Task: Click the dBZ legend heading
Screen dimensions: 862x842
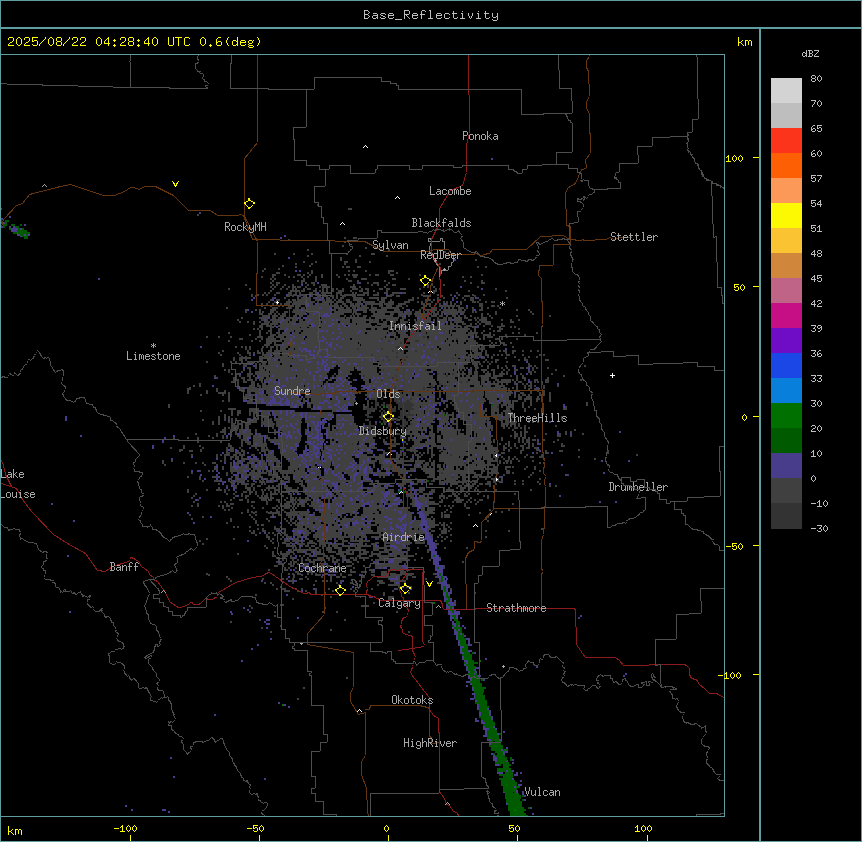Action: click(810, 53)
